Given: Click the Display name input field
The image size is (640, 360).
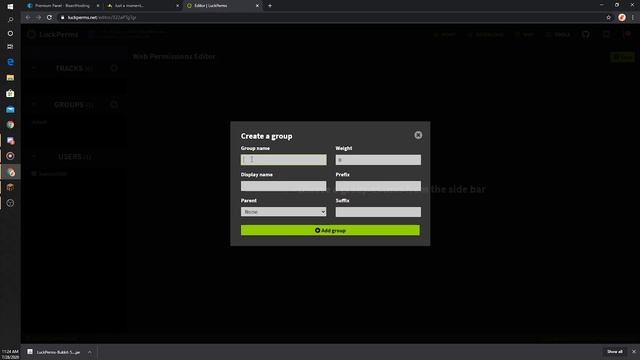Looking at the screenshot, I should pos(283,186).
